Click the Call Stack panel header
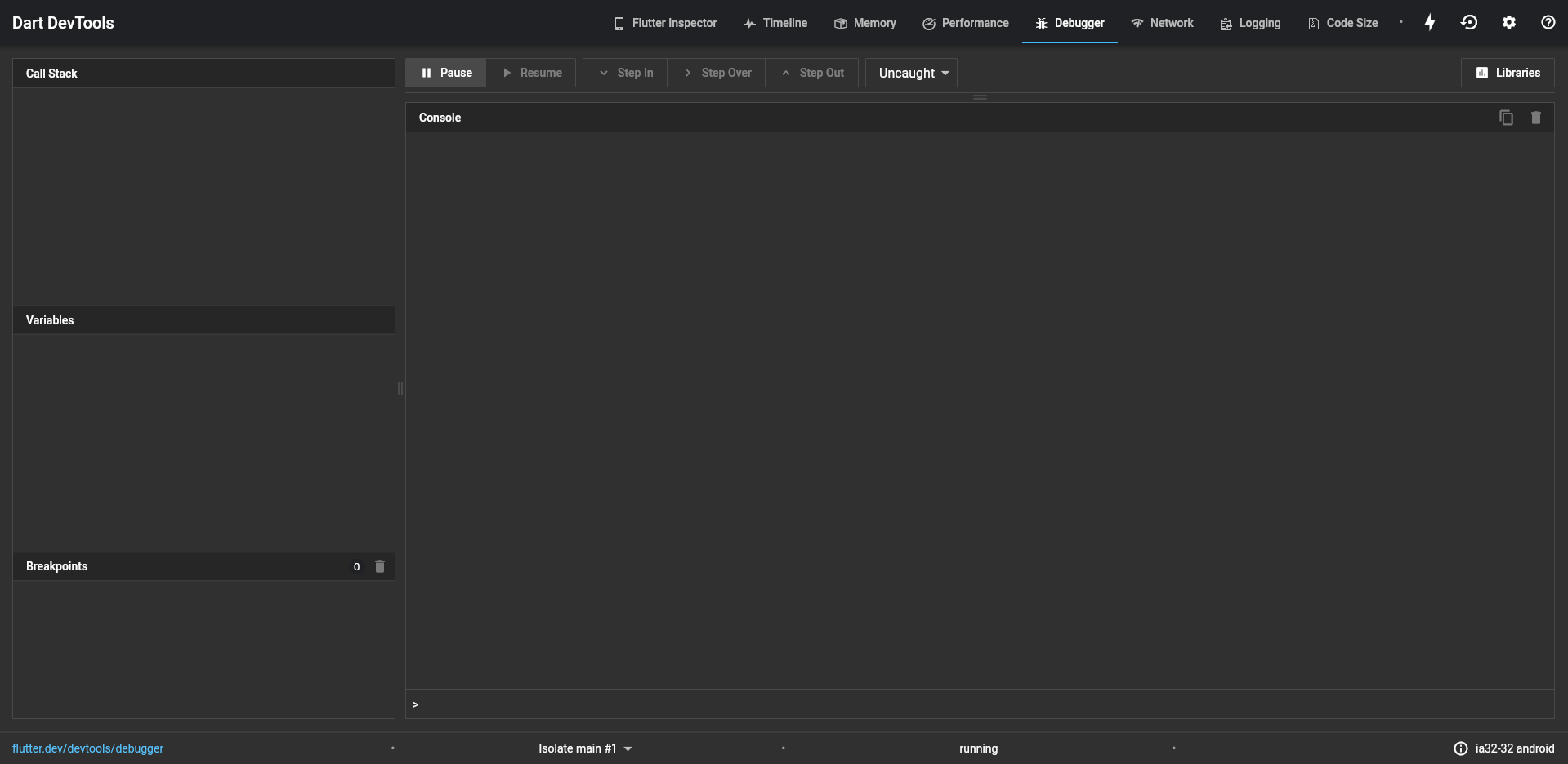This screenshot has height=764, width=1568. [203, 74]
